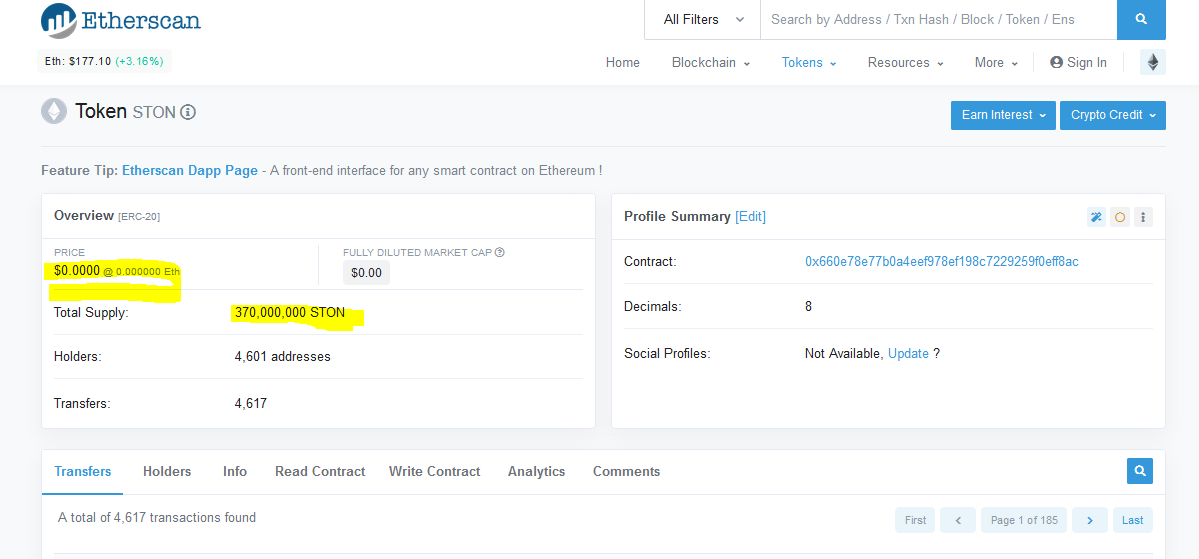Click the Ethereum network icon in navbar
This screenshot has width=1199, height=559.
click(x=1153, y=62)
